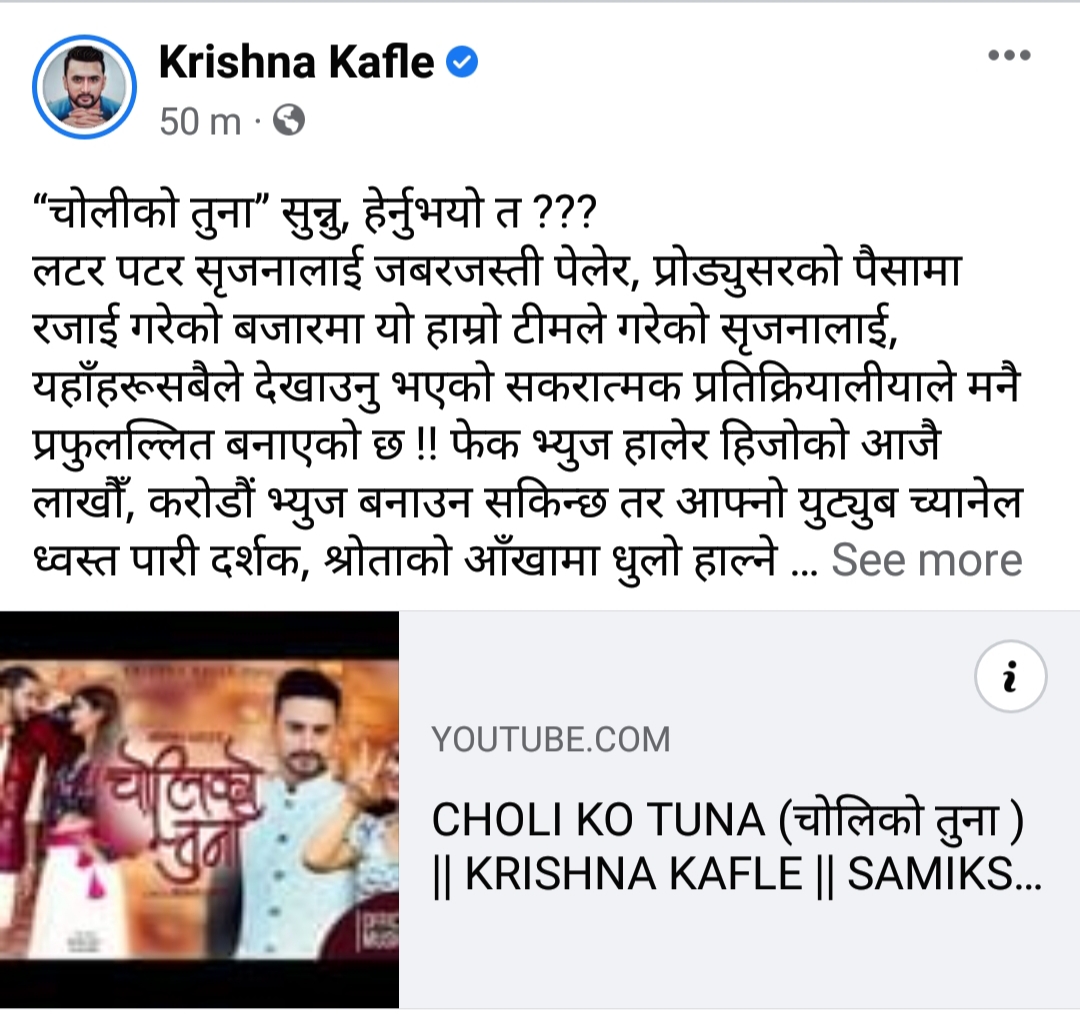Viewport: 1080px width, 1014px height.
Task: Click the public globe privacy icon
Action: click(x=289, y=121)
